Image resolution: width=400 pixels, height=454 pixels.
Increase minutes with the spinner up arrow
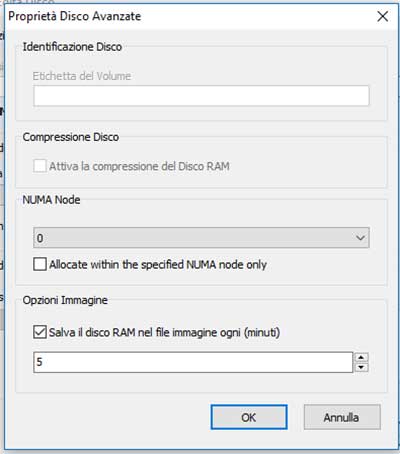pos(362,357)
